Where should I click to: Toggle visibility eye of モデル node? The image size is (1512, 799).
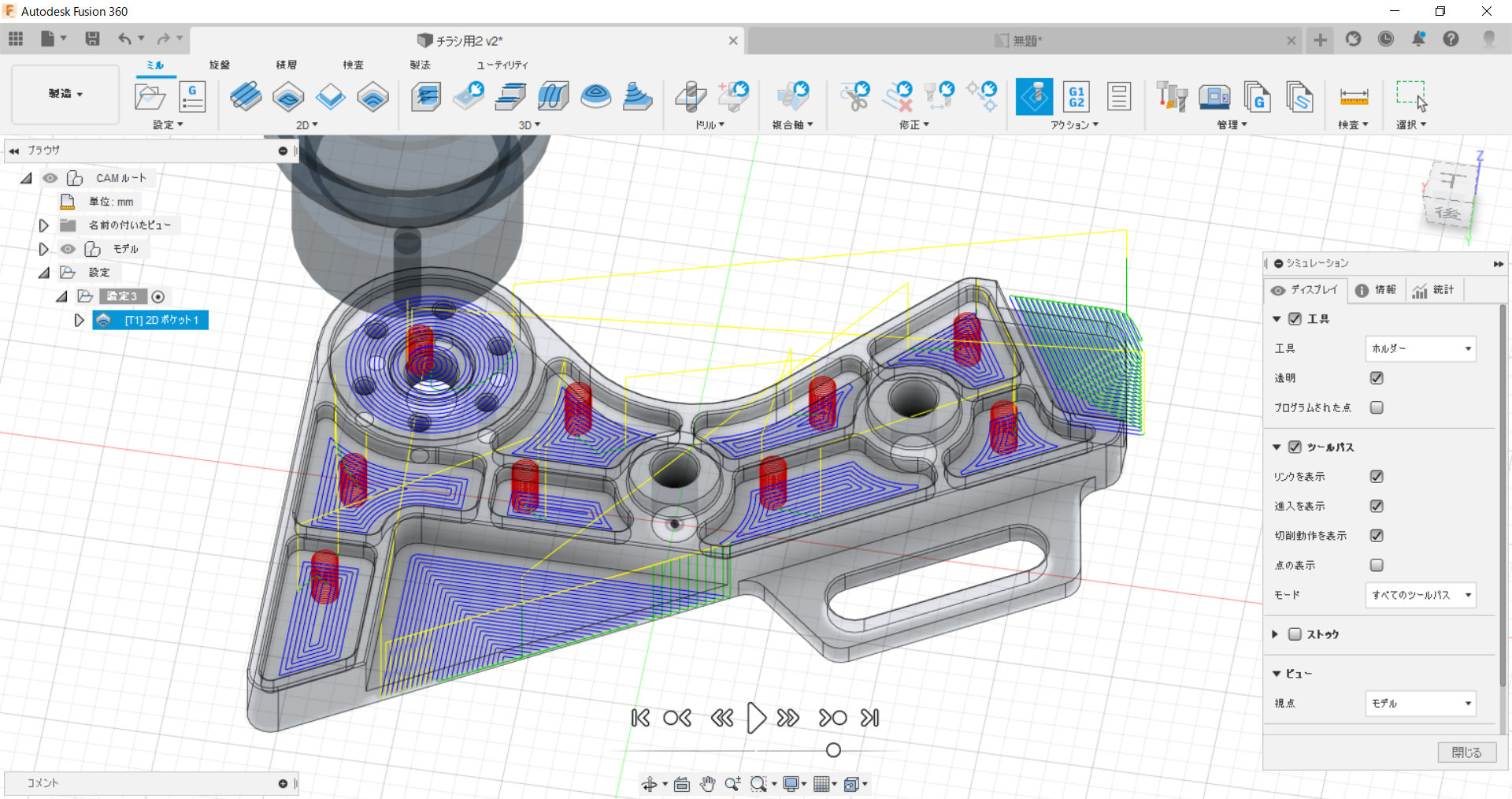[x=69, y=249]
